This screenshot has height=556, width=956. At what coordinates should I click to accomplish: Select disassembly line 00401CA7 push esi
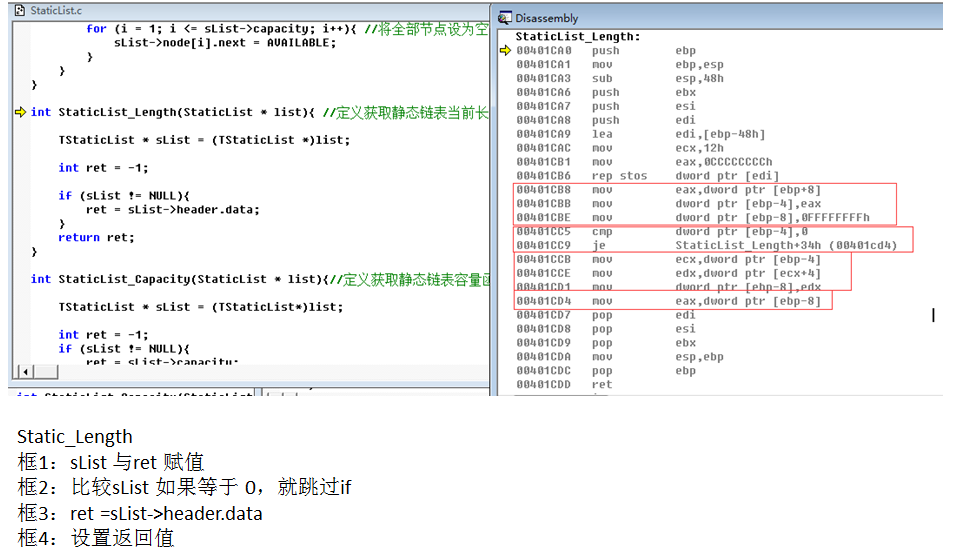click(x=606, y=106)
